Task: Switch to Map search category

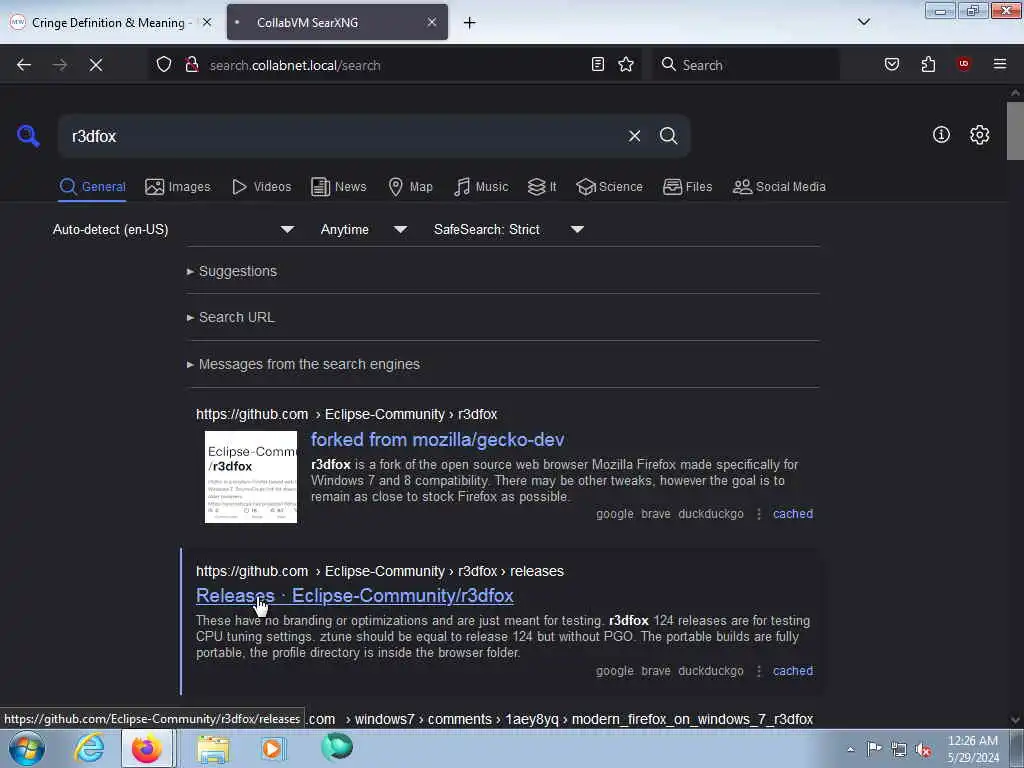Action: pos(410,187)
